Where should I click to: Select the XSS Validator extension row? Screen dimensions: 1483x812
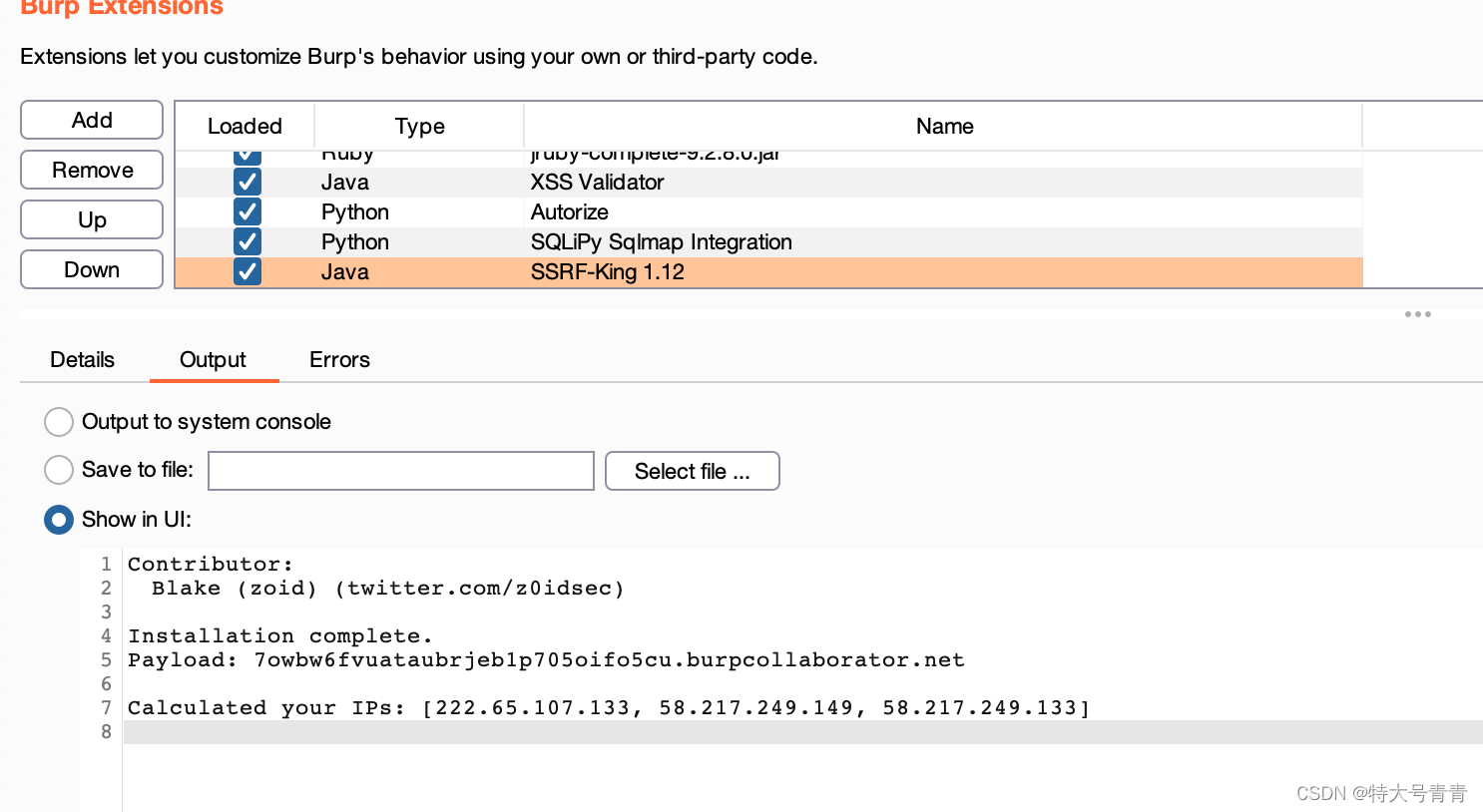[769, 182]
